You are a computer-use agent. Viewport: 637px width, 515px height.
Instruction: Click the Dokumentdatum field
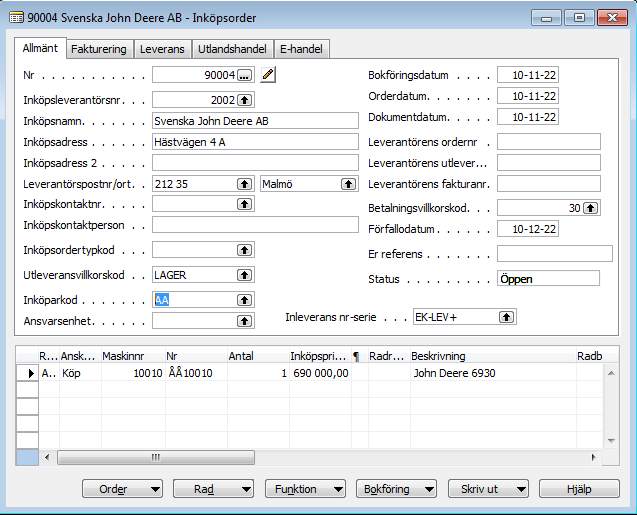coord(528,117)
